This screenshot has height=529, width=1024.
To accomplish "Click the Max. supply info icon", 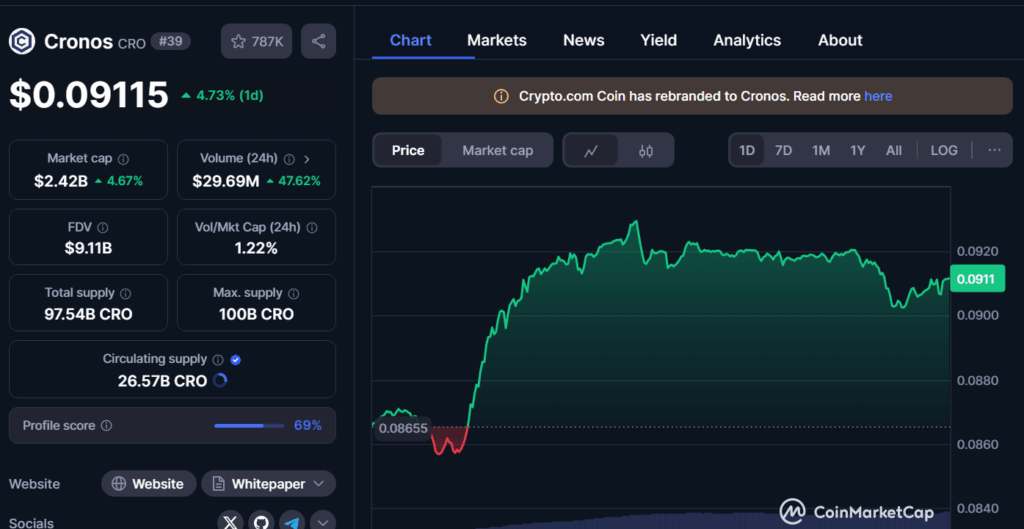I will tap(294, 294).
